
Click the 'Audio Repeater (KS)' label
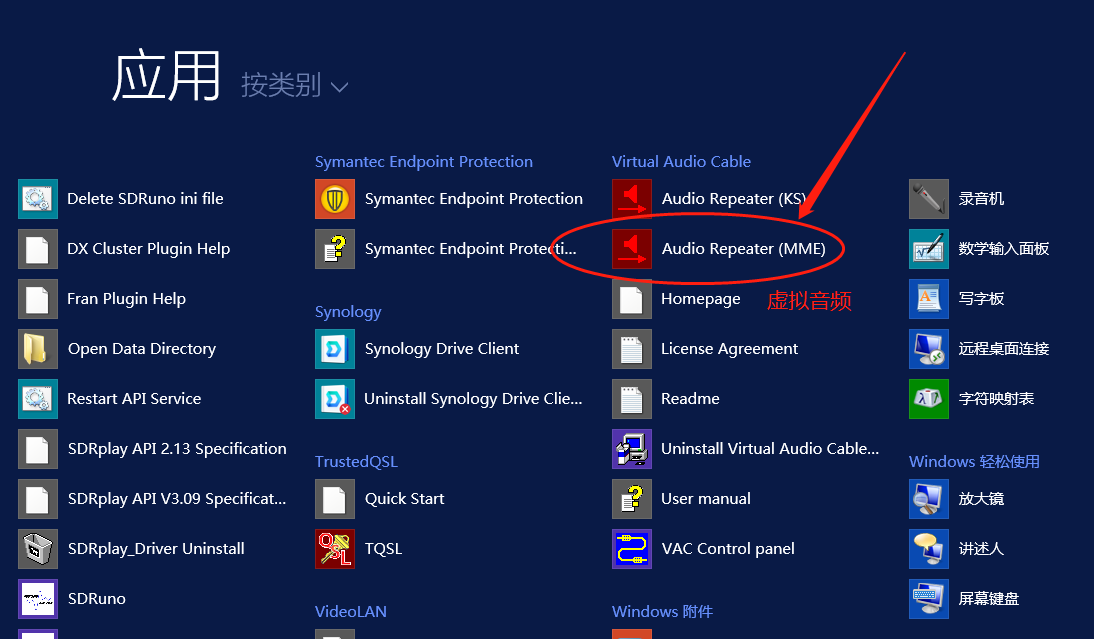click(733, 199)
